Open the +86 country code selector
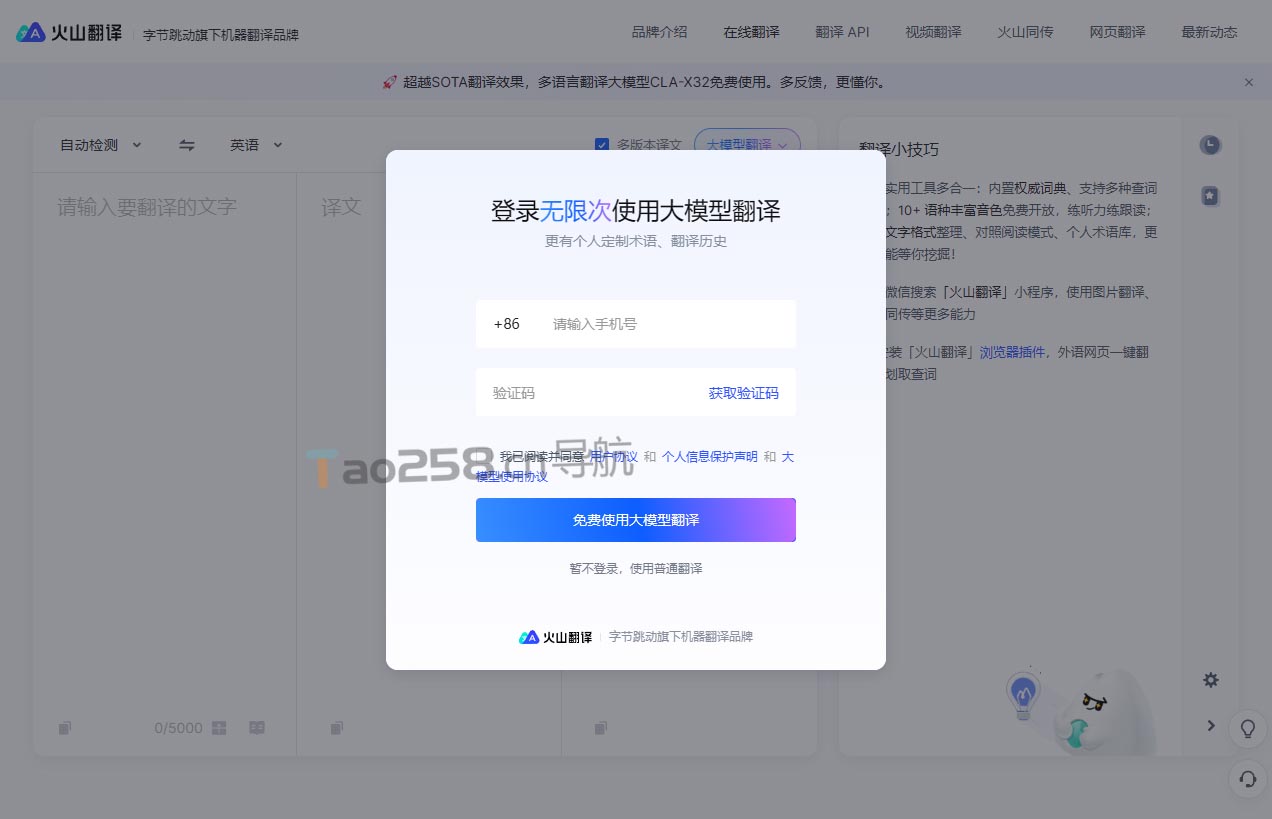Screen dimensions: 1272x819 (x=507, y=324)
